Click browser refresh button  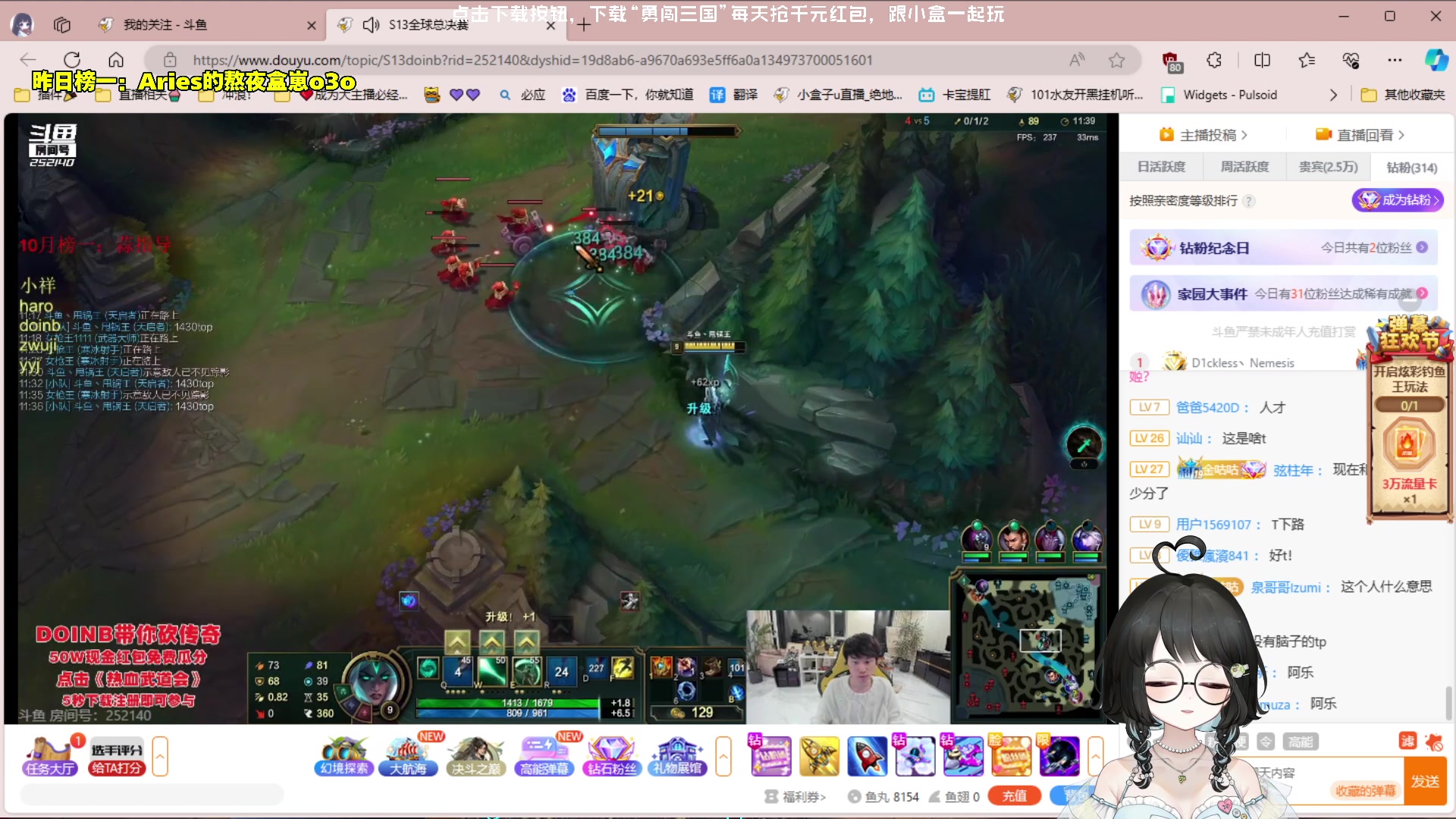(x=72, y=60)
